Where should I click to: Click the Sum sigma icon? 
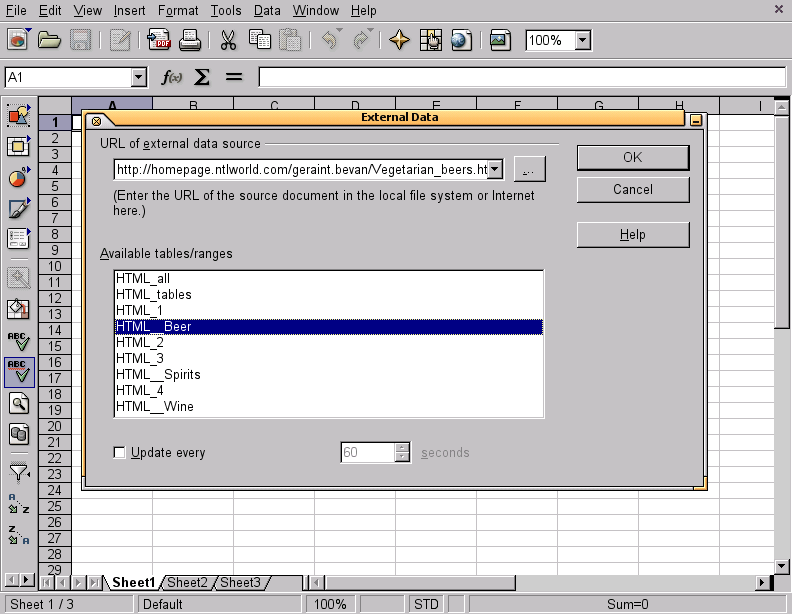[x=202, y=77]
